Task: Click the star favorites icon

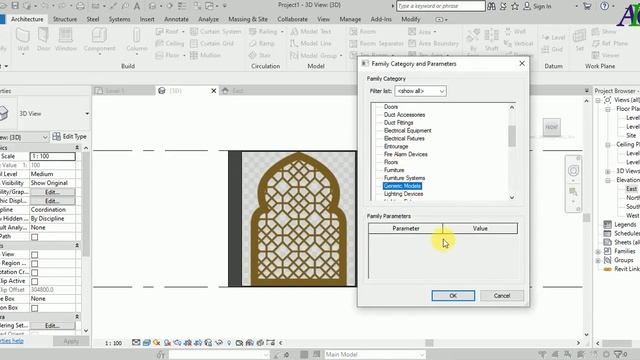Action: 515,6
